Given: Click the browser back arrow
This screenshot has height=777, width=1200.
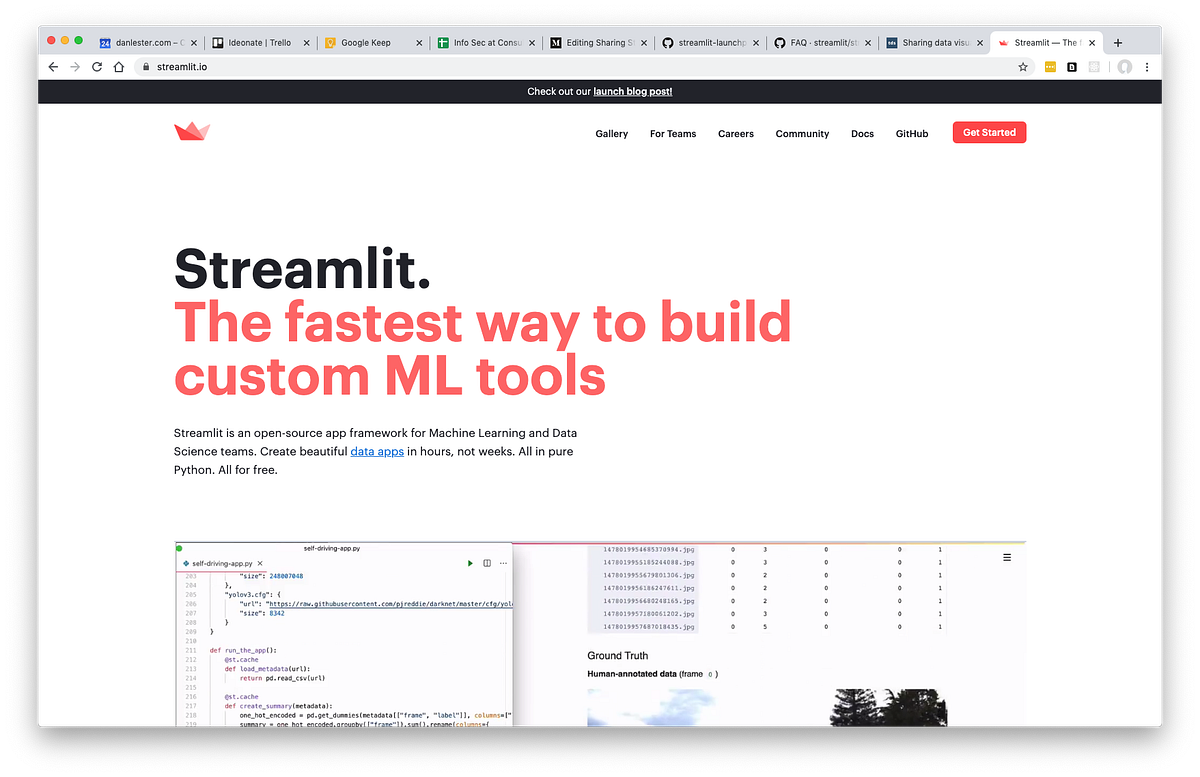Looking at the screenshot, I should (53, 66).
